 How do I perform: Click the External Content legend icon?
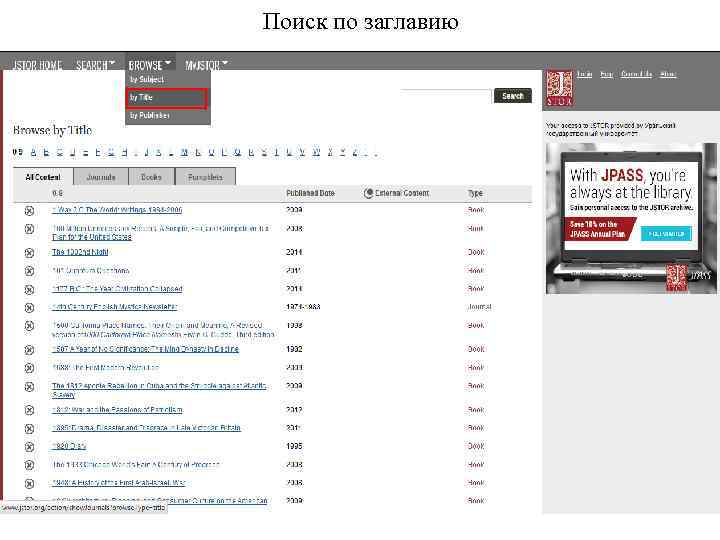367,193
